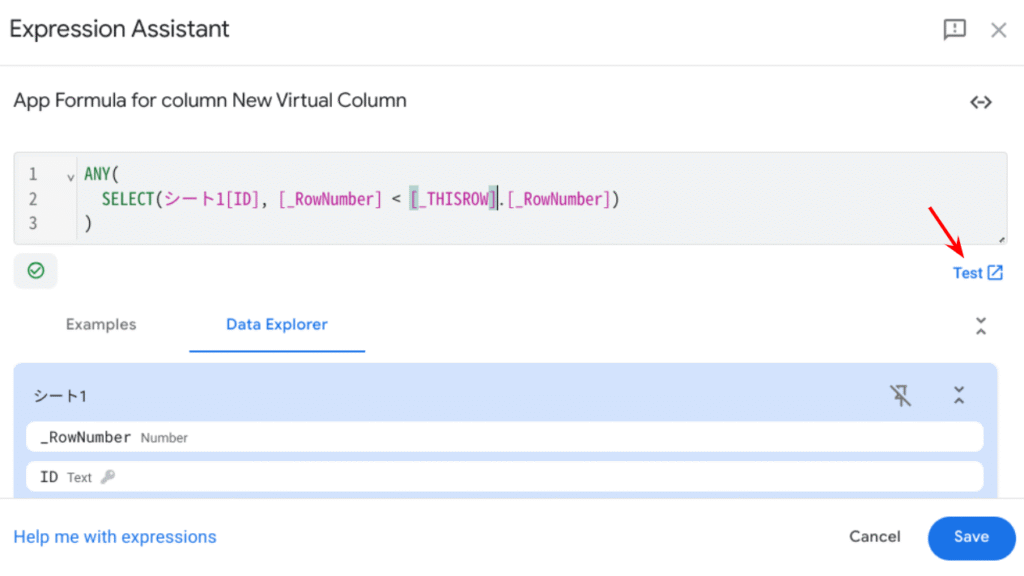This screenshot has width=1024, height=576.
Task: Insert the ID column from Data Explorer
Action: (504, 477)
